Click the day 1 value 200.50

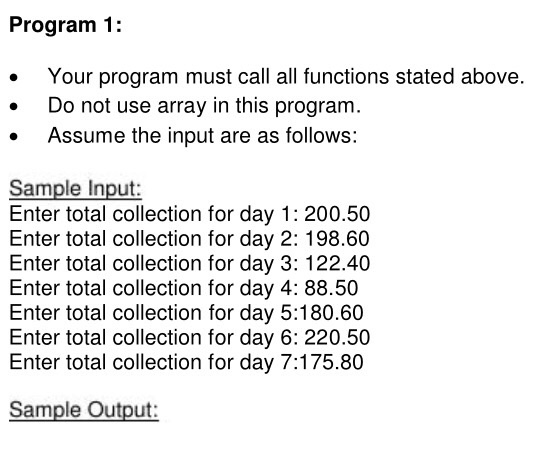[x=337, y=214]
